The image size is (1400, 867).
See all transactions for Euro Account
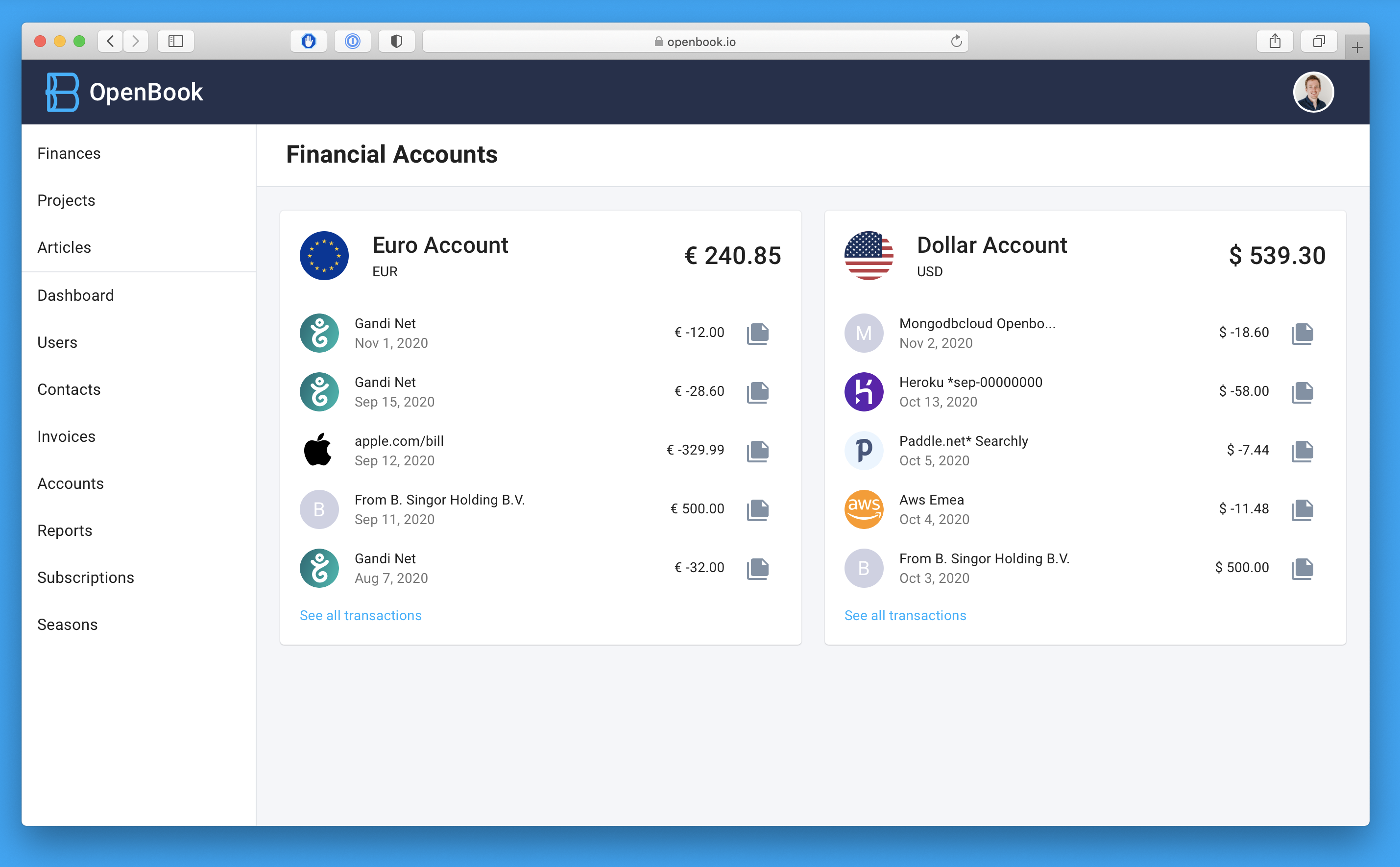coord(361,615)
